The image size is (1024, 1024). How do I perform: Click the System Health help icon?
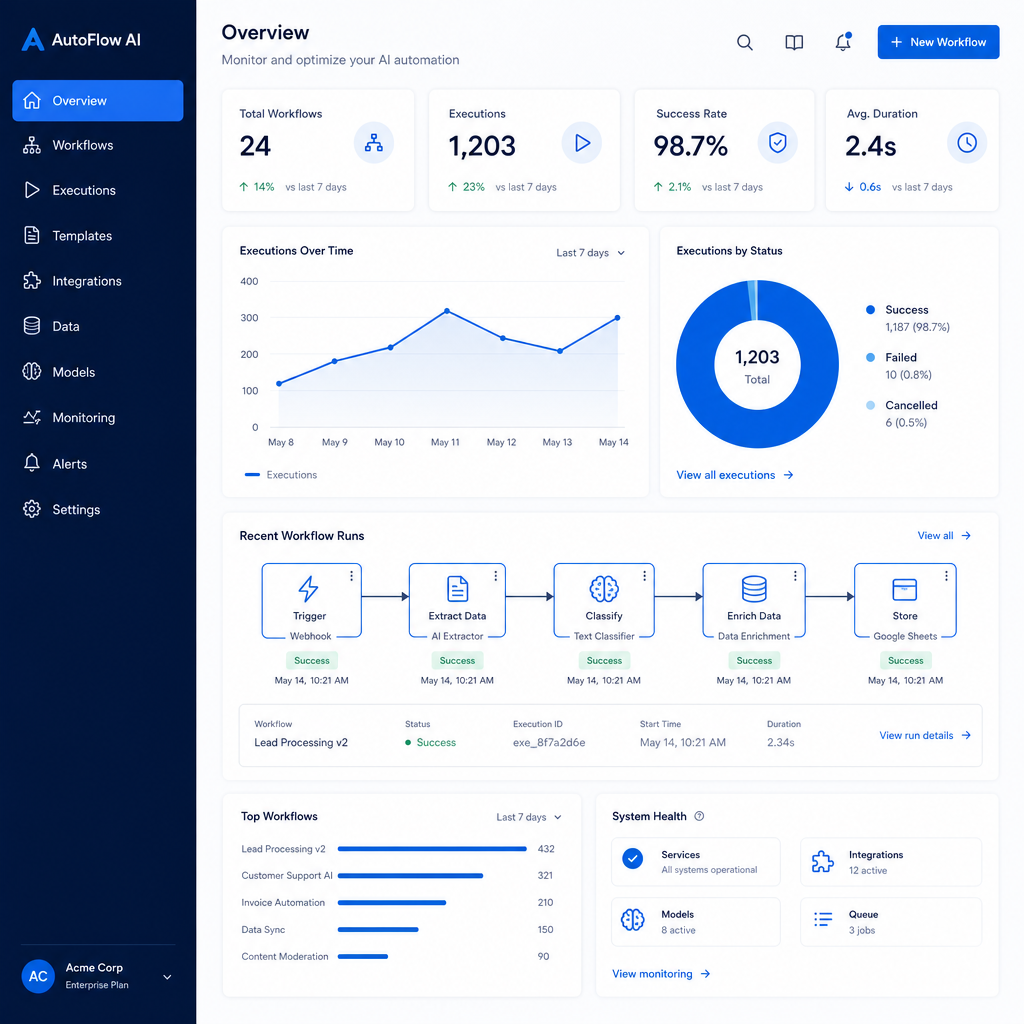(699, 816)
